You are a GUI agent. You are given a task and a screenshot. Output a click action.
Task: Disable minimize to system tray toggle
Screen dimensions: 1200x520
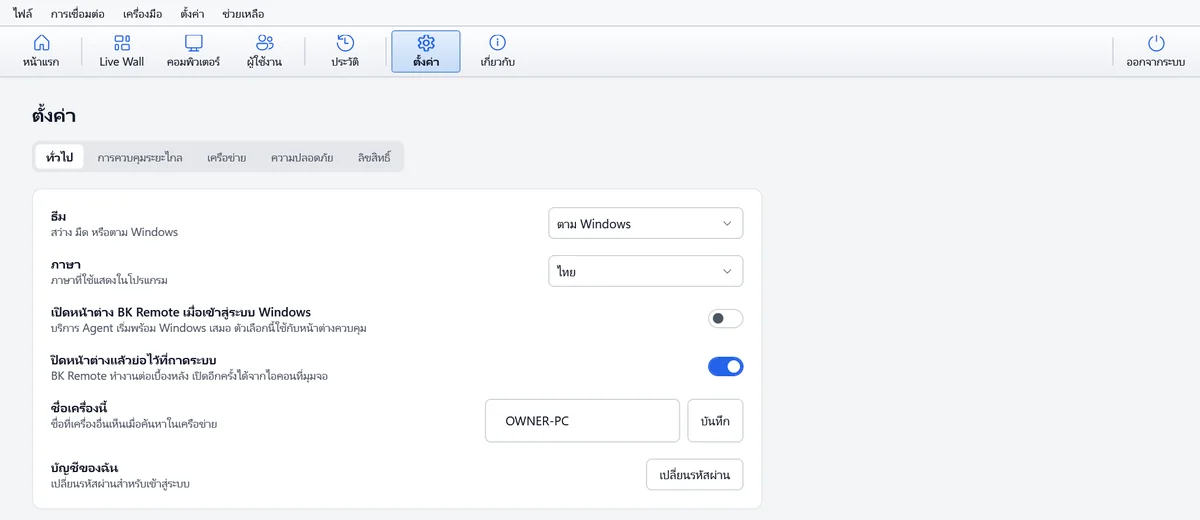click(726, 367)
